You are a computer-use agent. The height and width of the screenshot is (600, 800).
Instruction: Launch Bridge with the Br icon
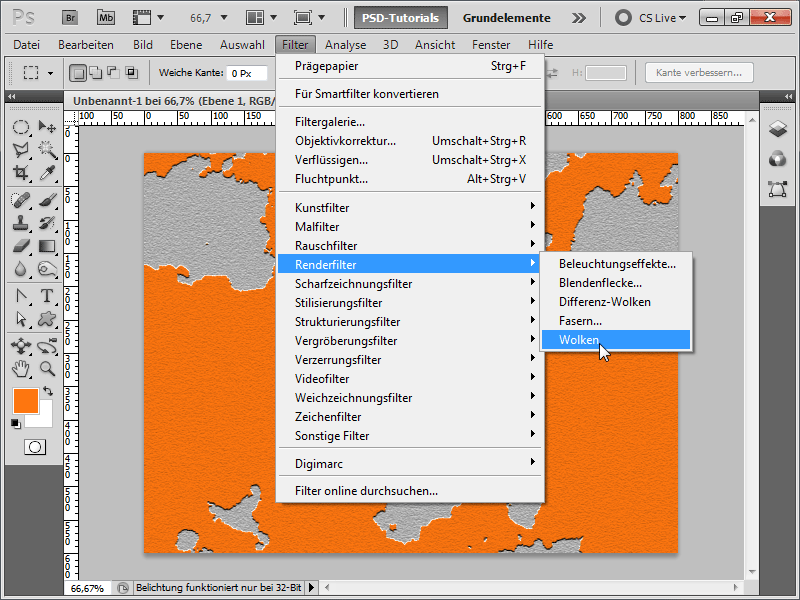coord(70,18)
